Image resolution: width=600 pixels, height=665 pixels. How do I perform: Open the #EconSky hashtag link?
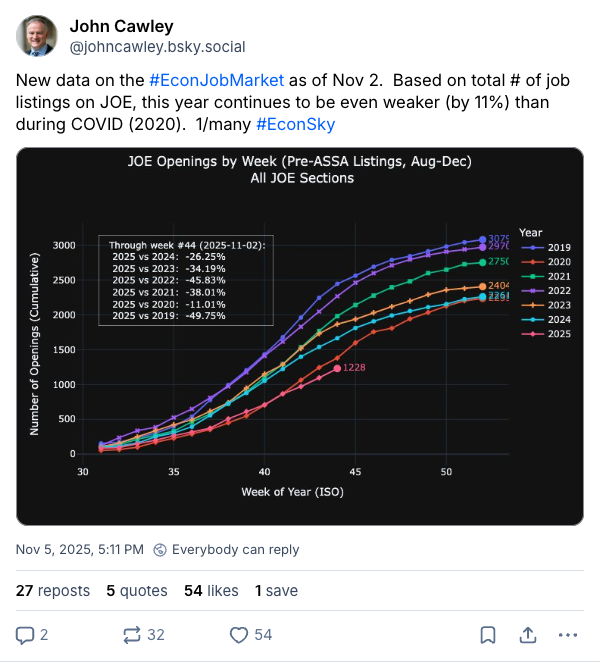(x=295, y=124)
